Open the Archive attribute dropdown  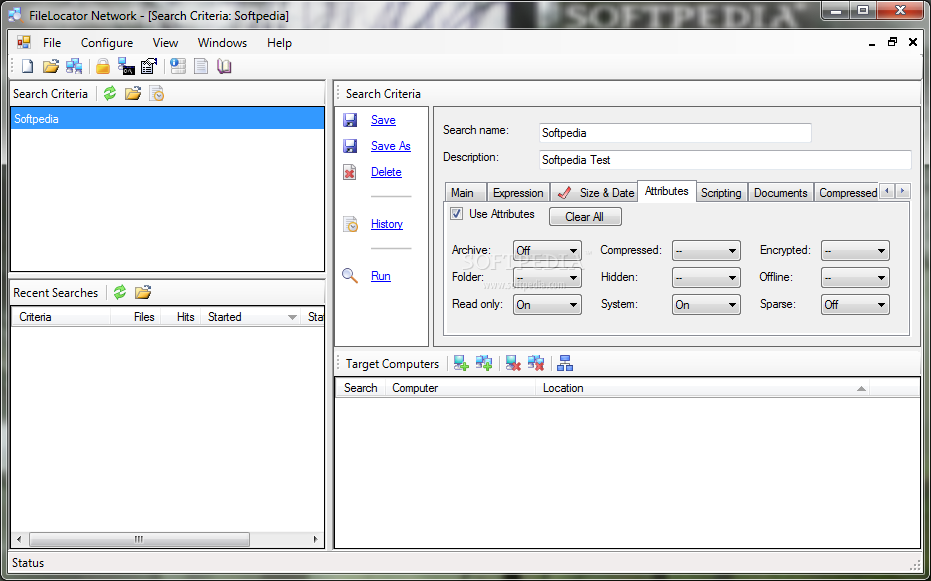547,250
